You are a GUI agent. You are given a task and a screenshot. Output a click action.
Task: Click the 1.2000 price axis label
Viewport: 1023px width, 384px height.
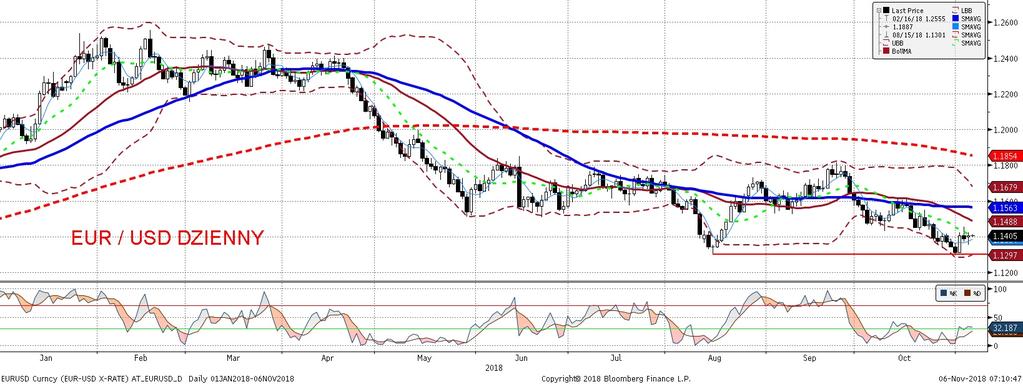pyautogui.click(x=1004, y=129)
